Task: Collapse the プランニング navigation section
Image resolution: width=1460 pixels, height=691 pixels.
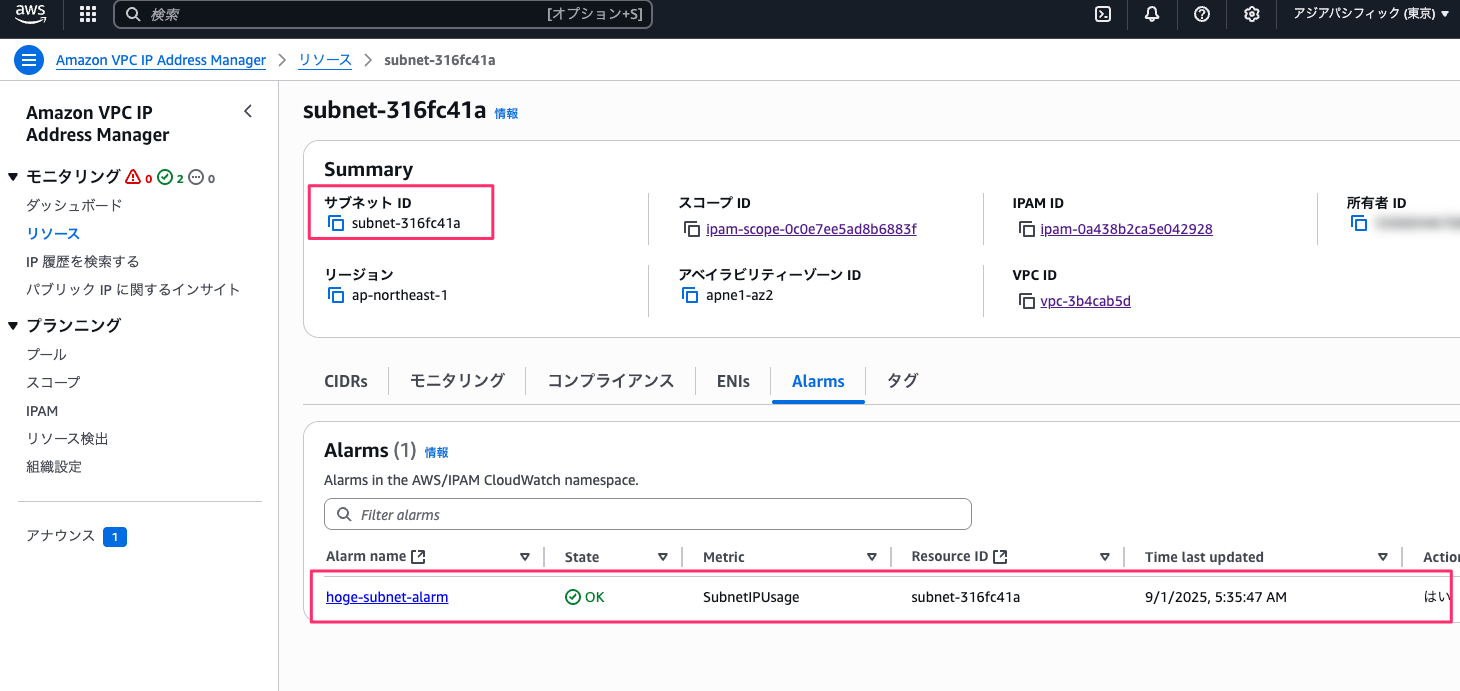Action: pos(13,325)
